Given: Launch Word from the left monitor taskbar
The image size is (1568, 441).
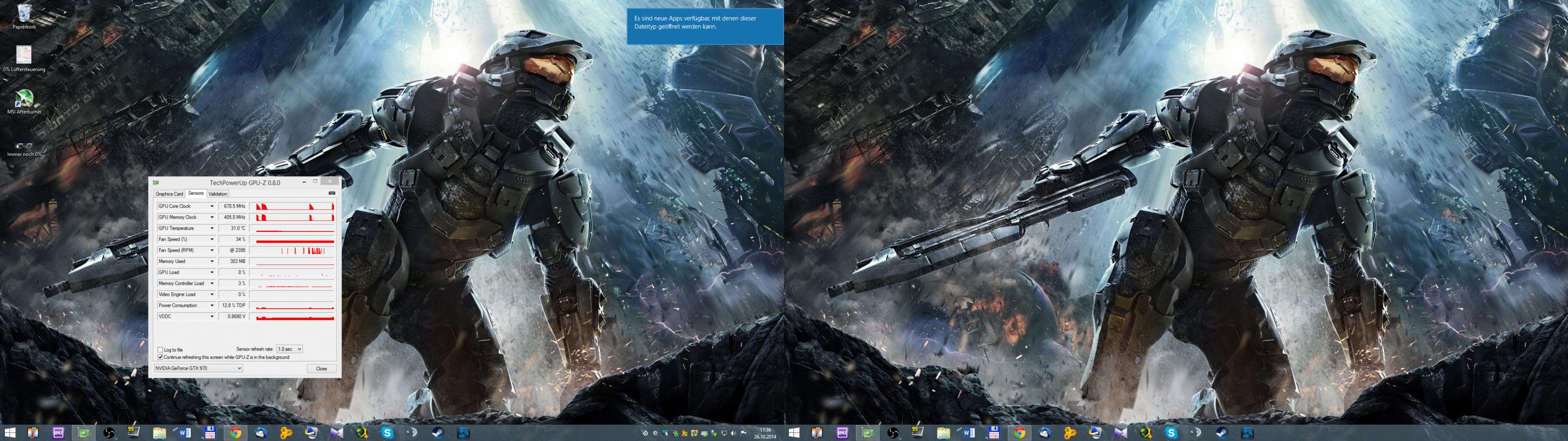Looking at the screenshot, I should tap(185, 433).
